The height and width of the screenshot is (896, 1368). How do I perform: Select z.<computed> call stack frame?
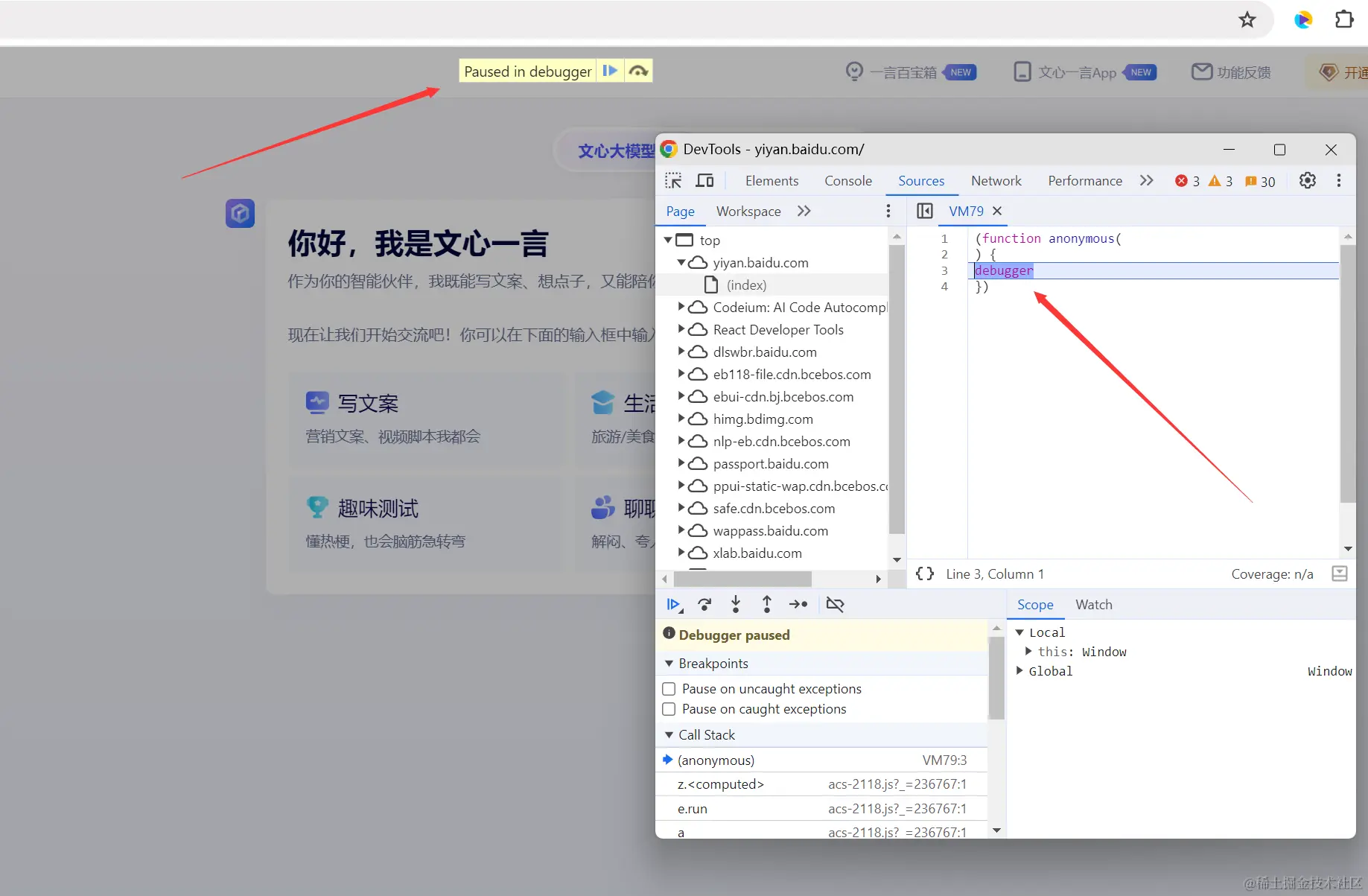click(821, 784)
